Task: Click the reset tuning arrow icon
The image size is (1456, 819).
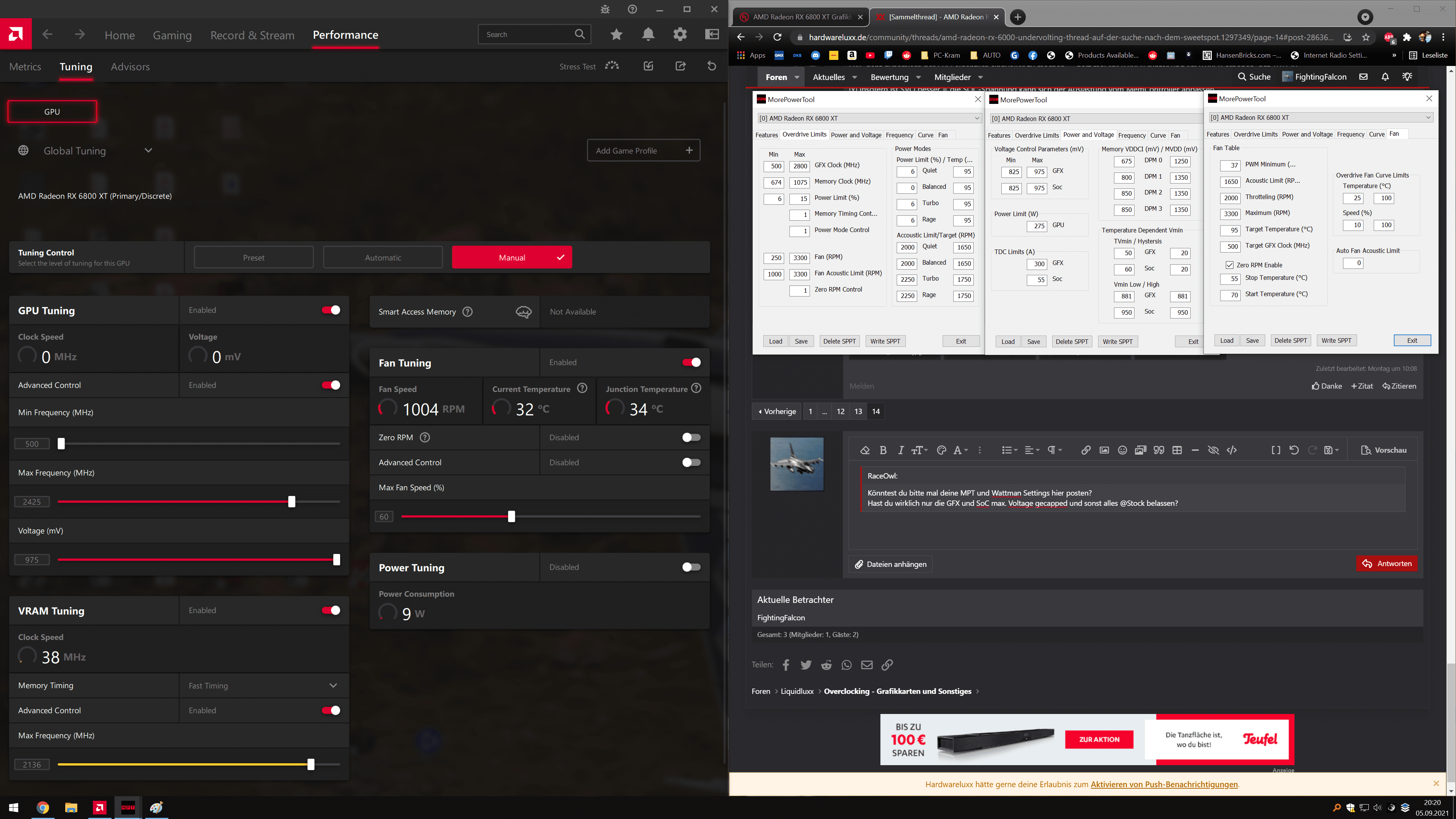Action: 712,66
